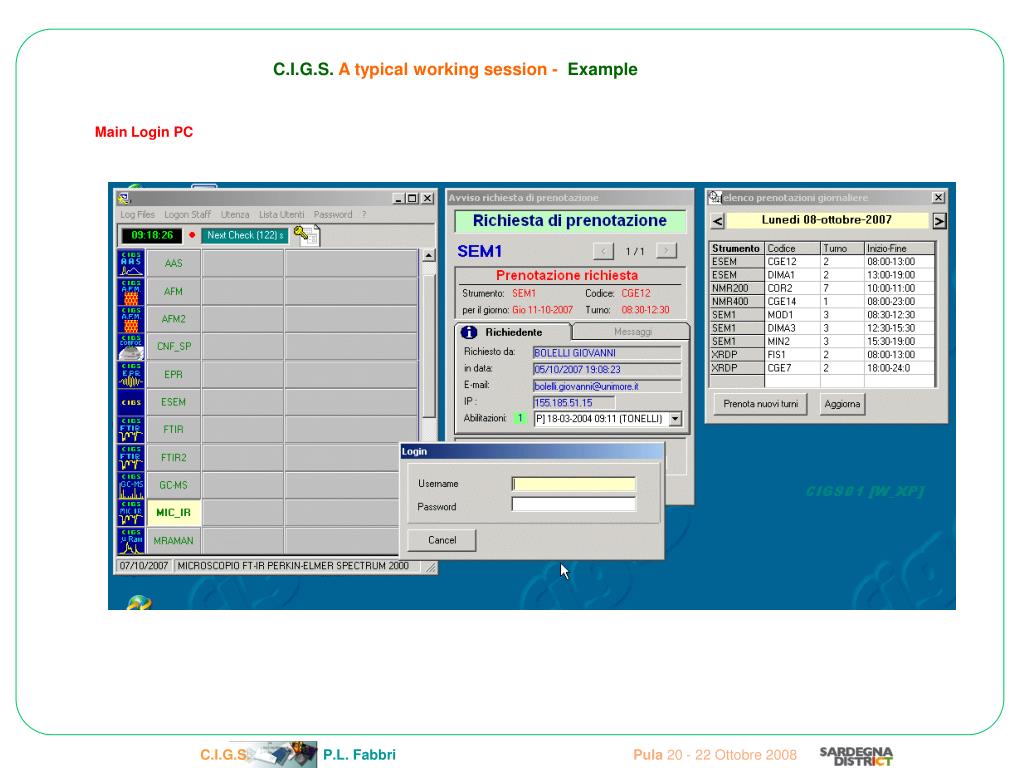Click the E-mail address field
1024x768 pixels.
(x=607, y=386)
